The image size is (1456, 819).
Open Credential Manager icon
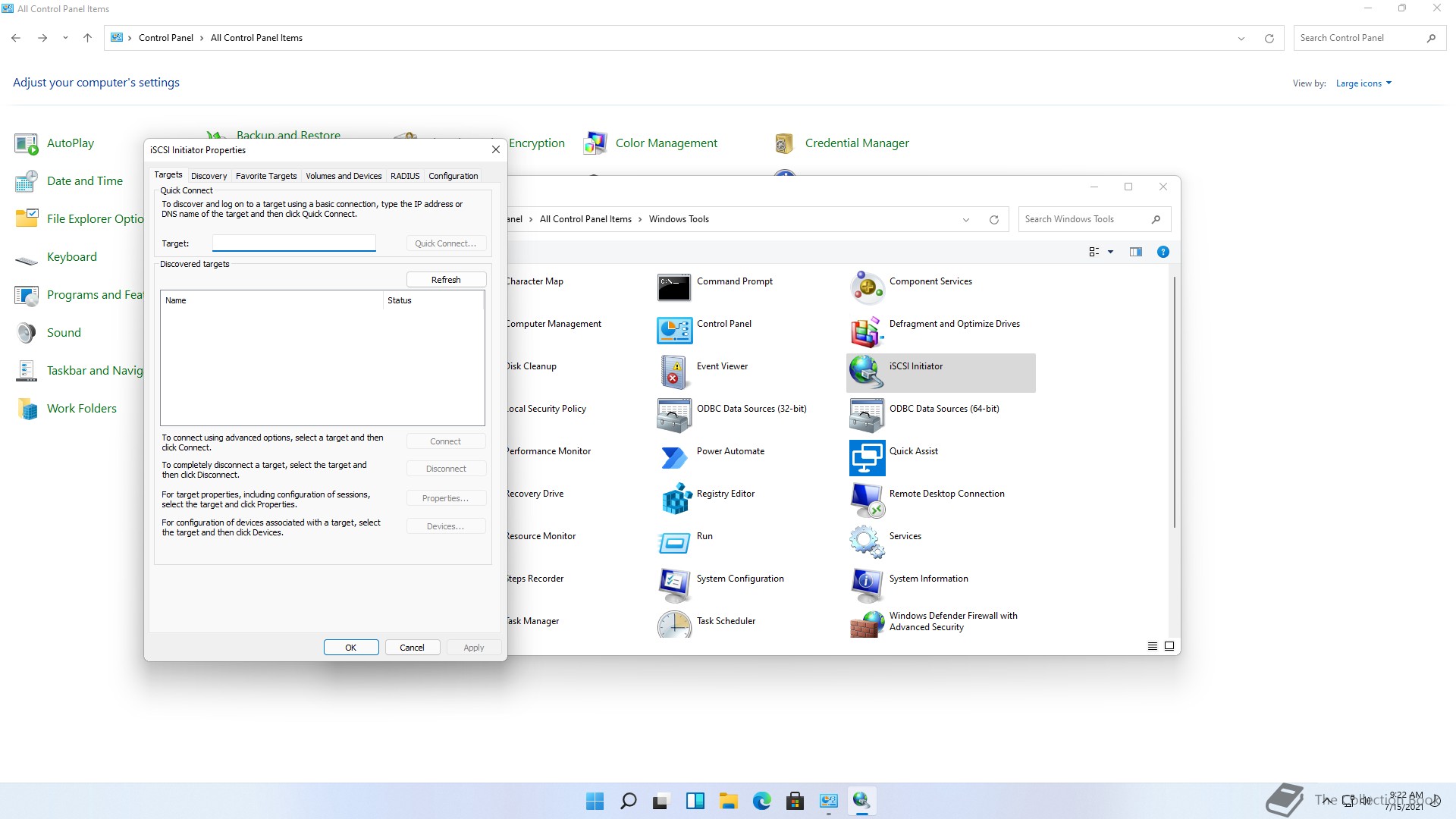785,143
